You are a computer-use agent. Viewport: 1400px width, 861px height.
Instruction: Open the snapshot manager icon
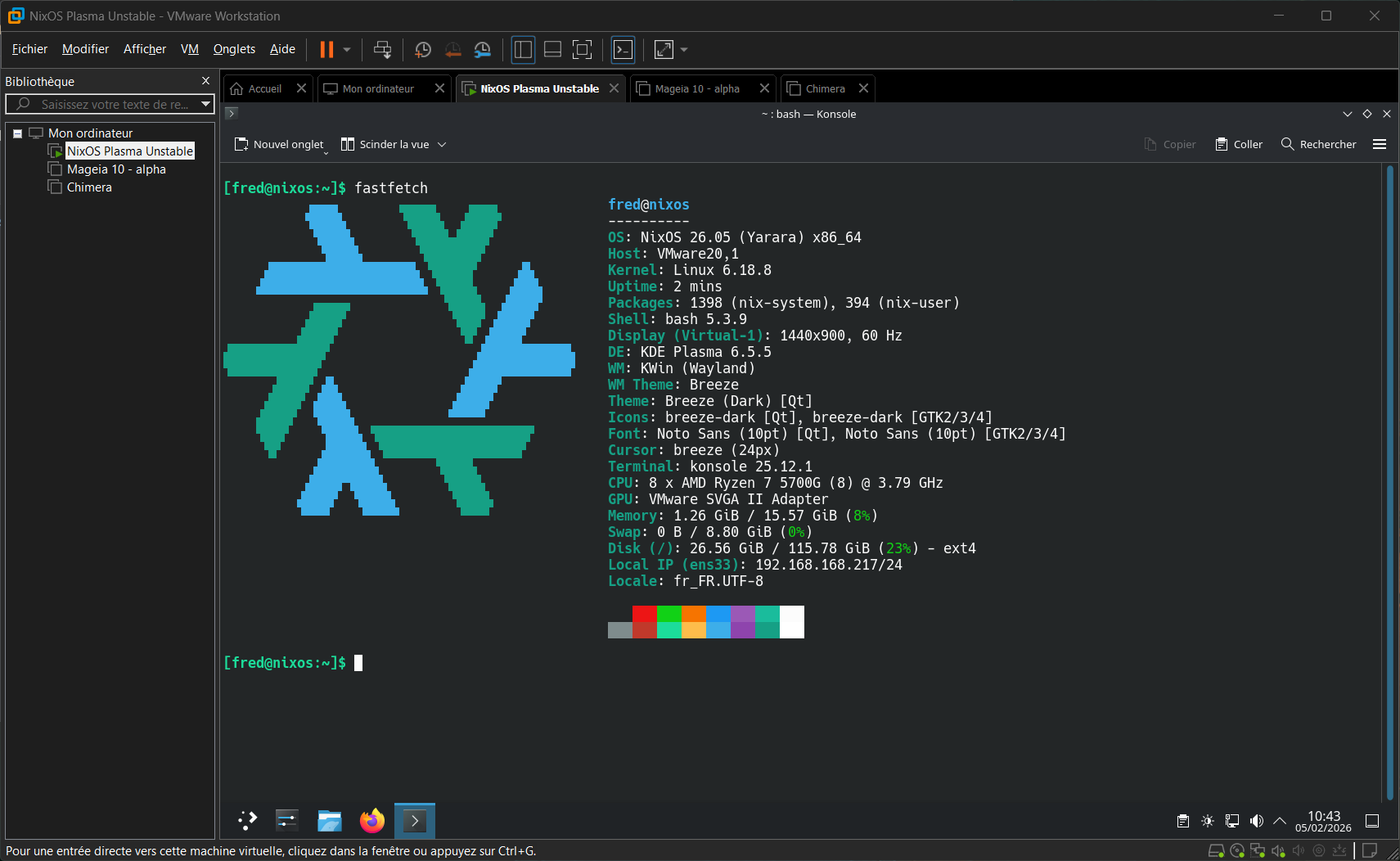tap(483, 50)
